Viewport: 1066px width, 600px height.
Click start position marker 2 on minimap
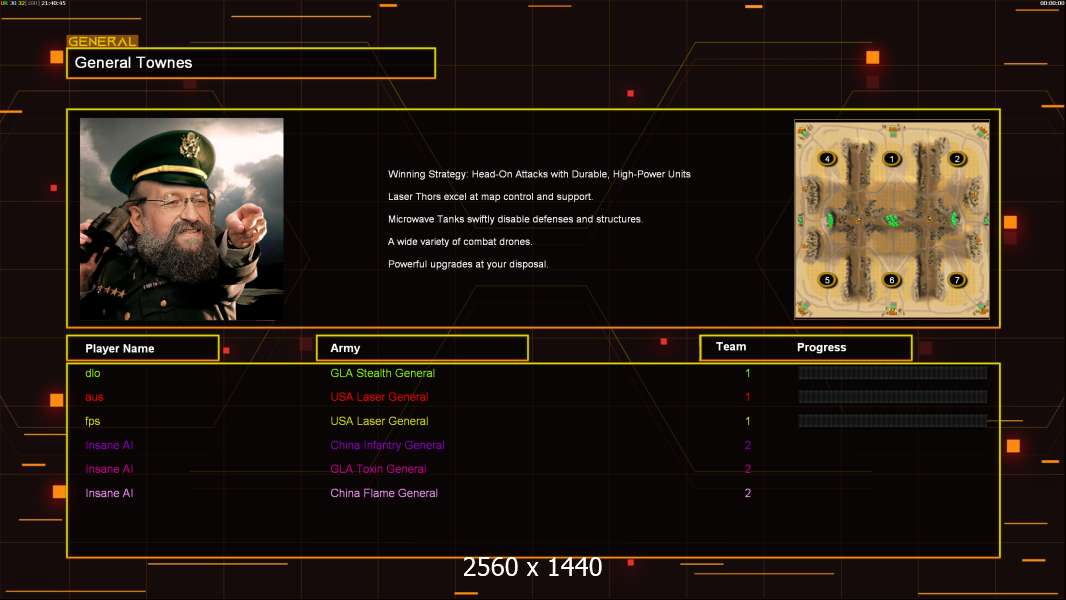(957, 159)
